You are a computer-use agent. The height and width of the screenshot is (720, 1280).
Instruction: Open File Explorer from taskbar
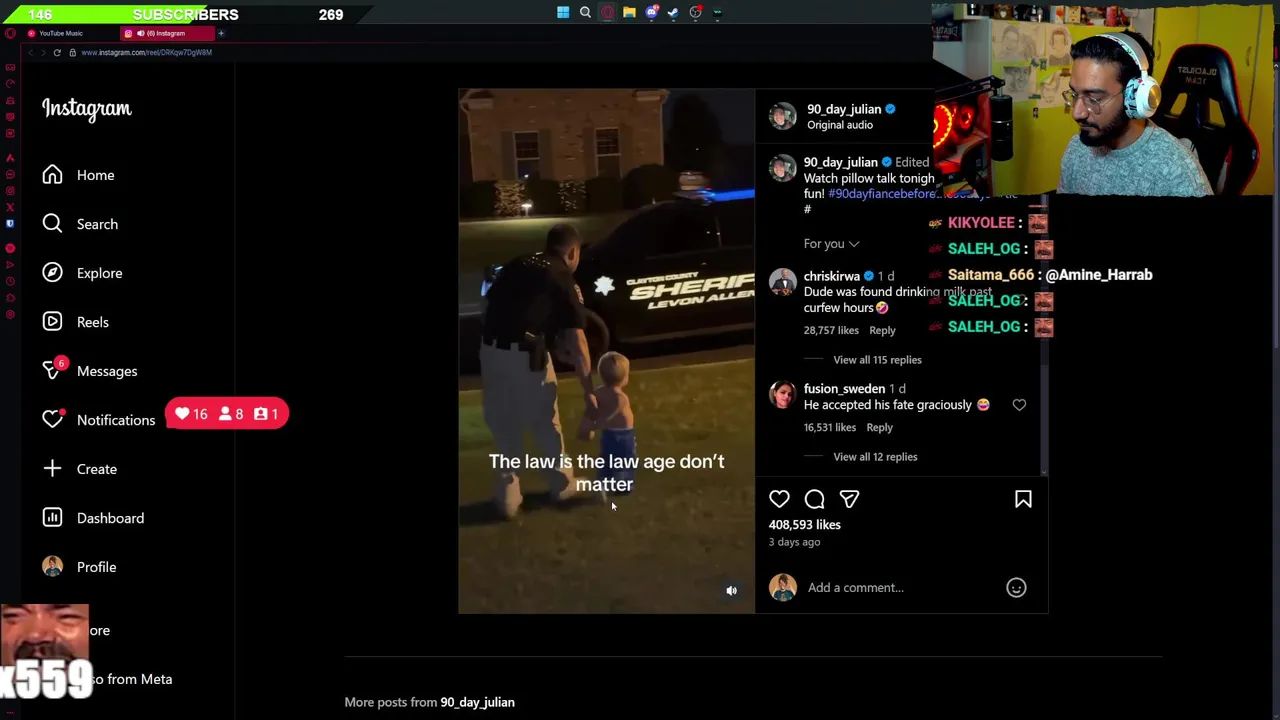(629, 12)
